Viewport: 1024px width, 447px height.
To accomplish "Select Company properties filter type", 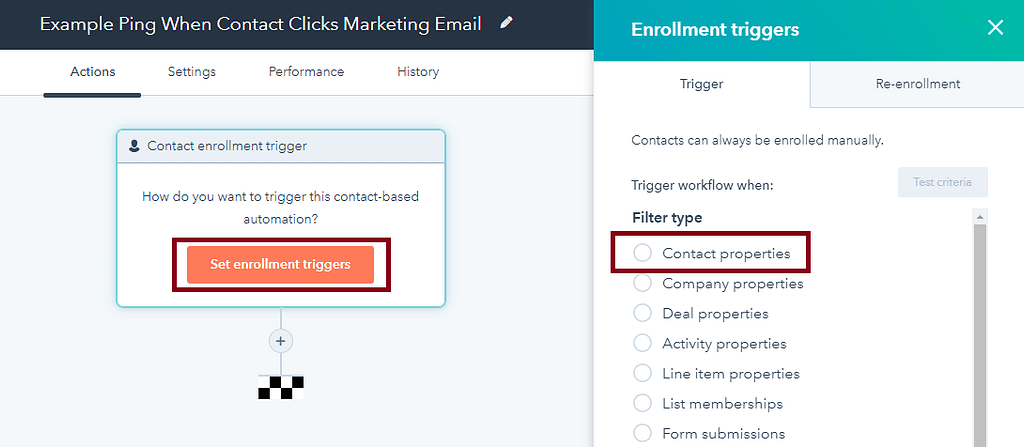I will click(x=718, y=284).
